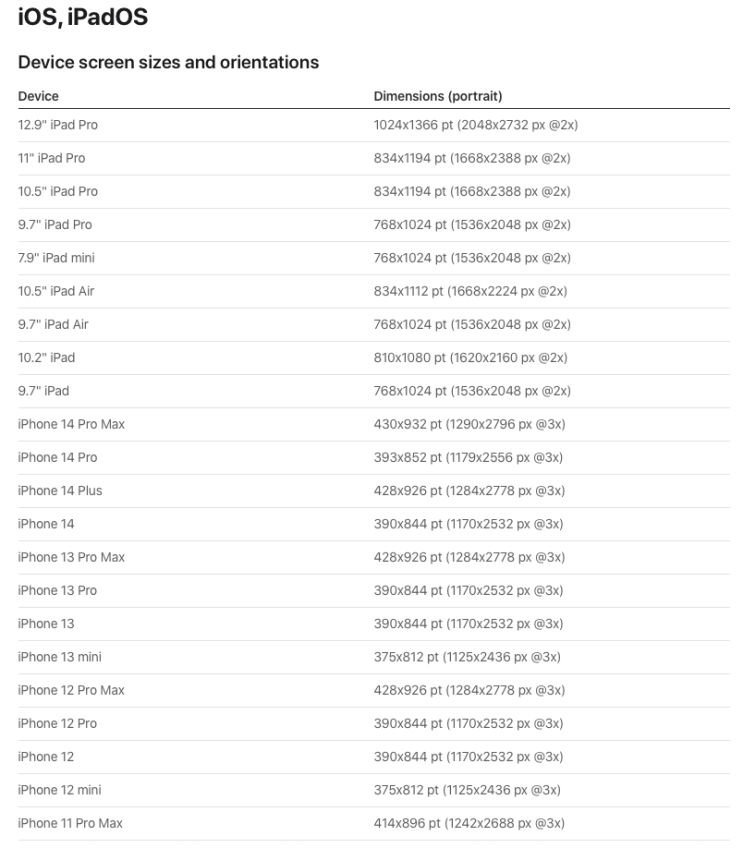Click the 10.2" iPad device name

46,357
